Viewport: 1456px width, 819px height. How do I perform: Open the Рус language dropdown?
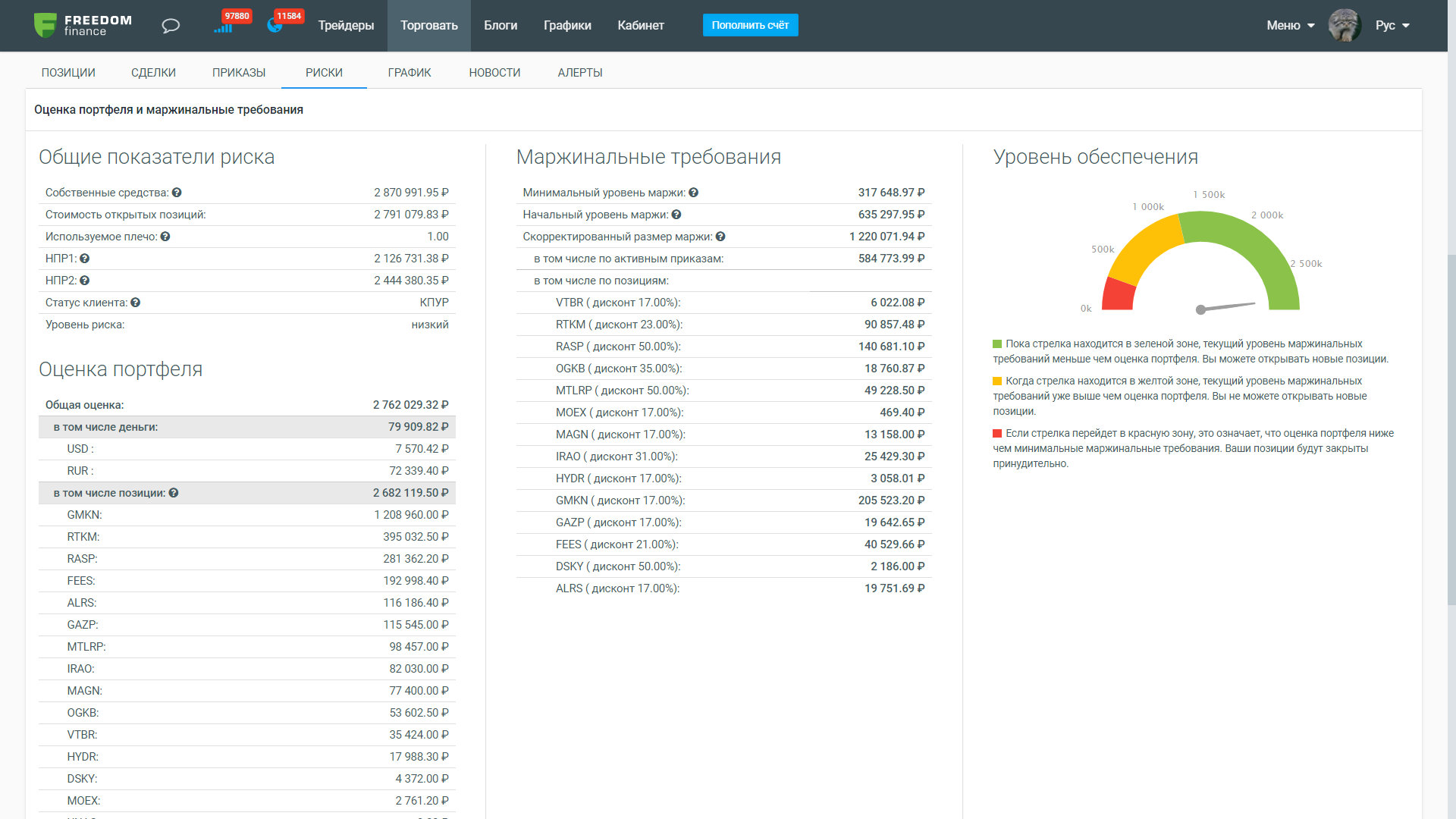coord(1392,25)
